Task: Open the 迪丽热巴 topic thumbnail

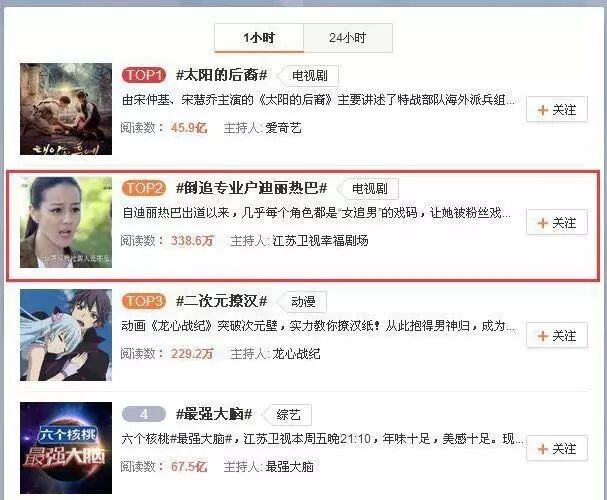Action: [x=66, y=222]
